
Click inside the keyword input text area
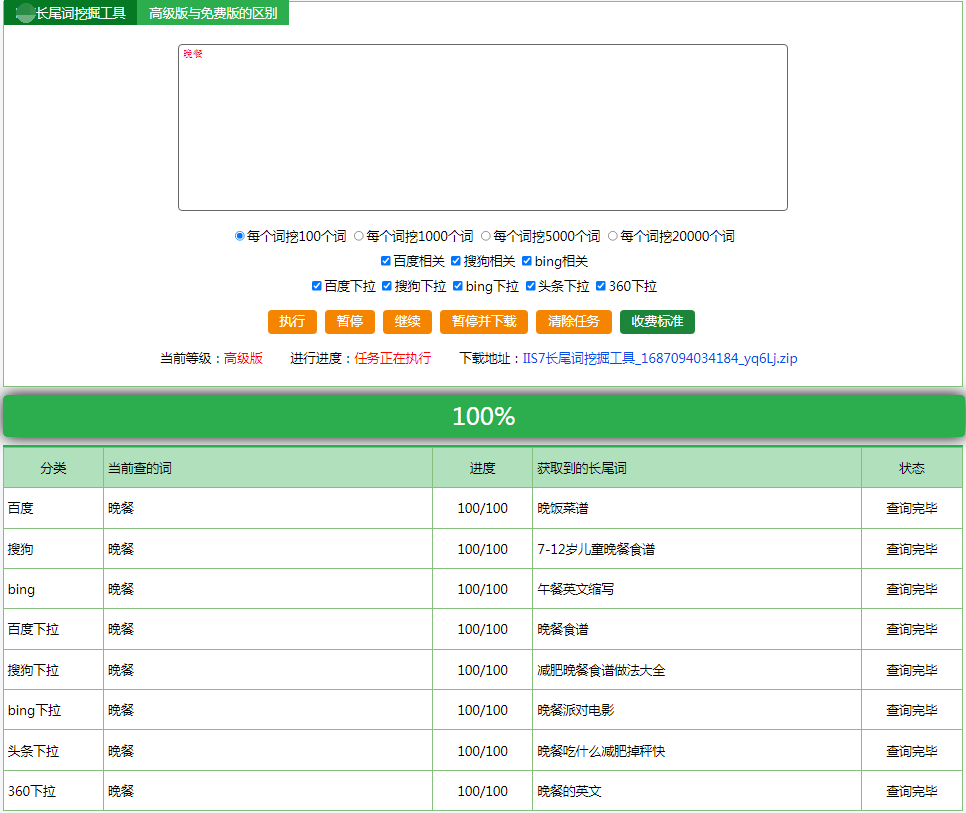coord(482,127)
